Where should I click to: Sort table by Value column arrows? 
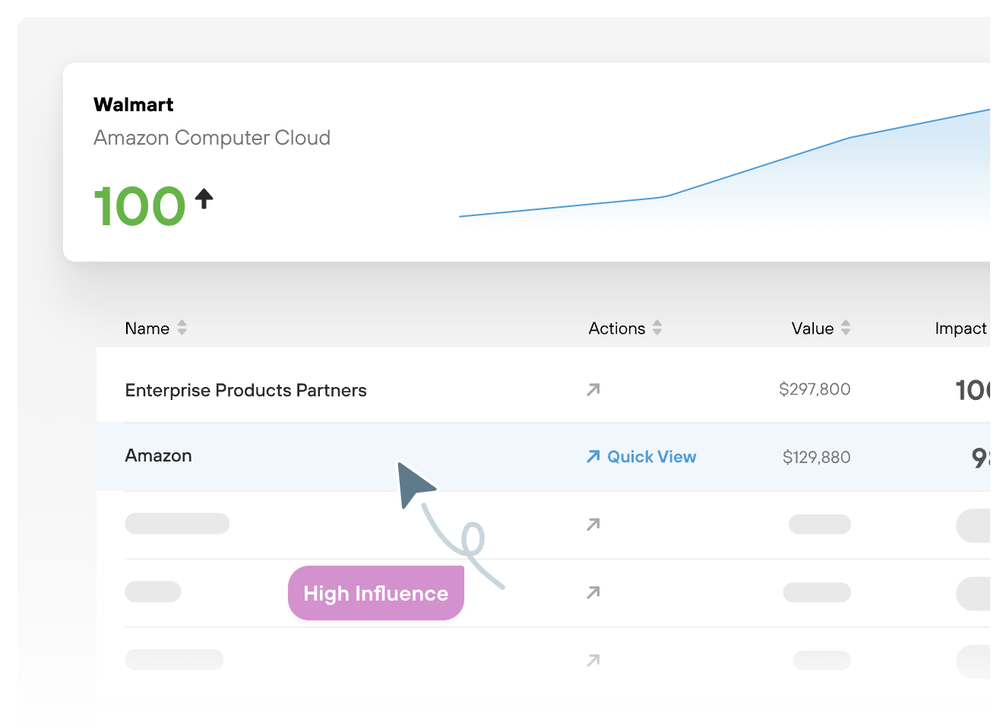(x=846, y=328)
